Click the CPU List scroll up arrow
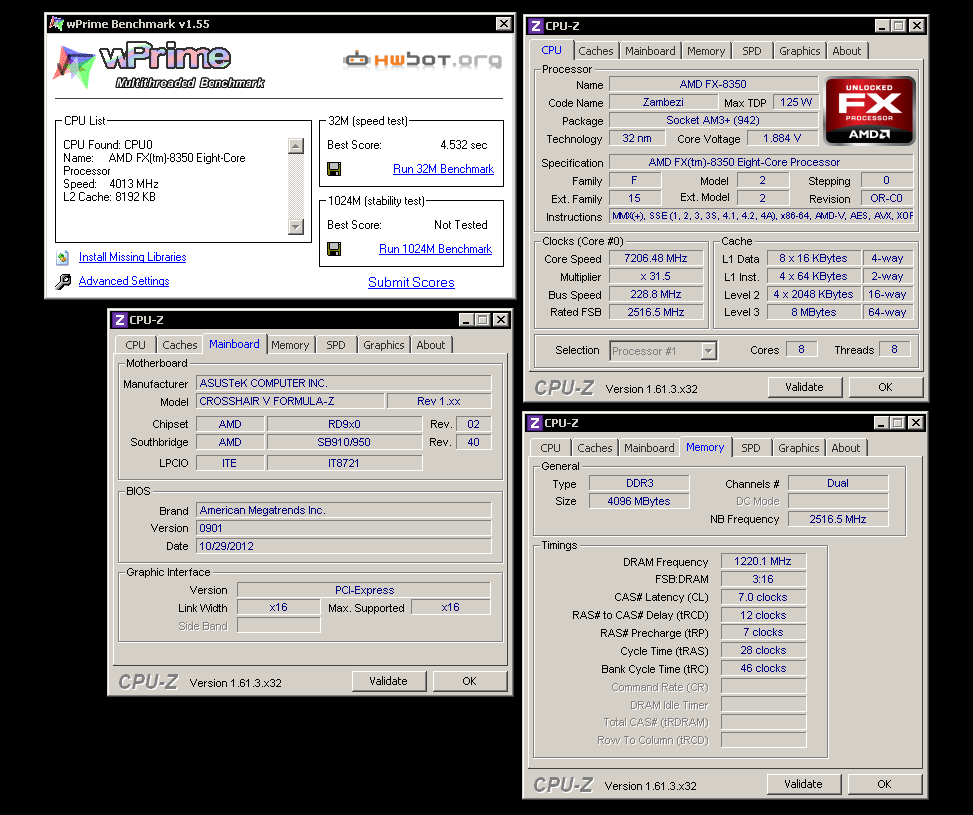 (296, 146)
